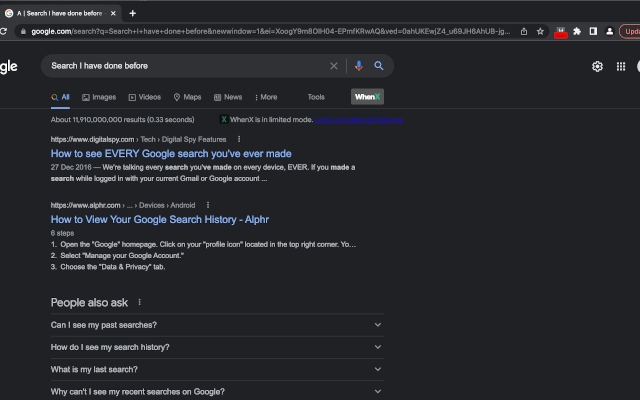Expand What is my last search?
The height and width of the screenshot is (400, 640).
coord(217,369)
